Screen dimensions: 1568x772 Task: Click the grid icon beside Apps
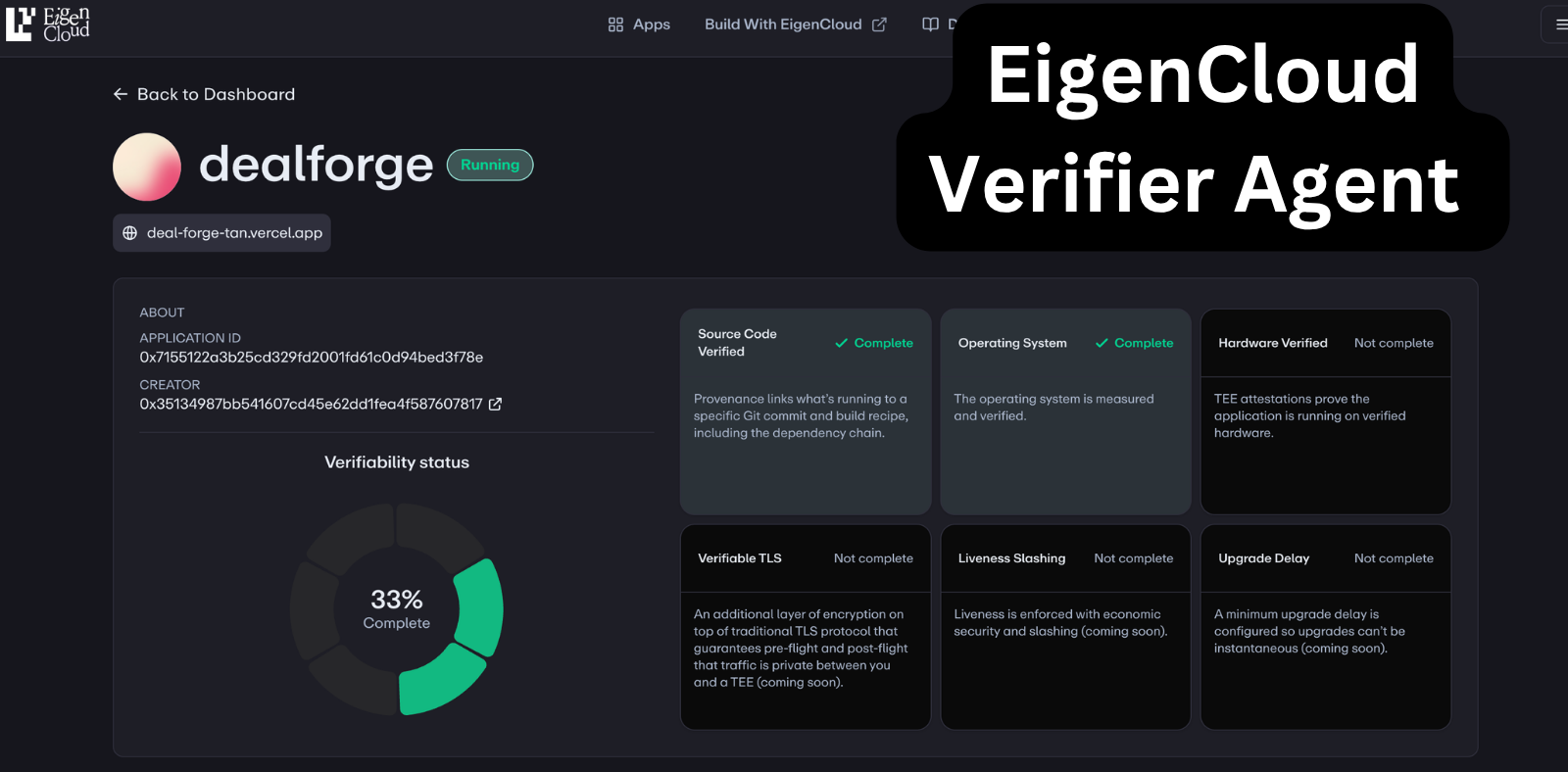615,24
